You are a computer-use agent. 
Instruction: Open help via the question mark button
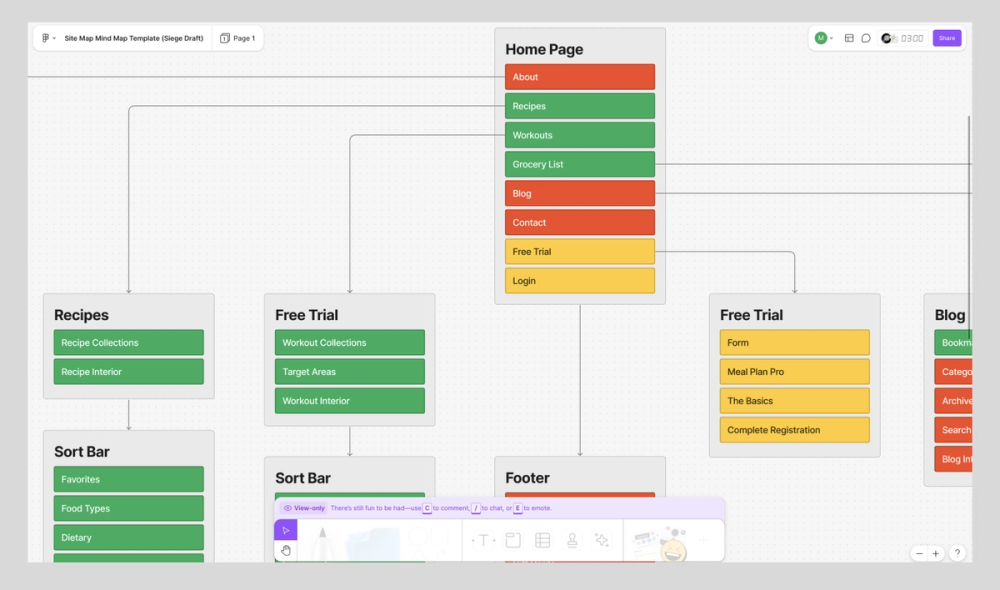pyautogui.click(x=957, y=552)
